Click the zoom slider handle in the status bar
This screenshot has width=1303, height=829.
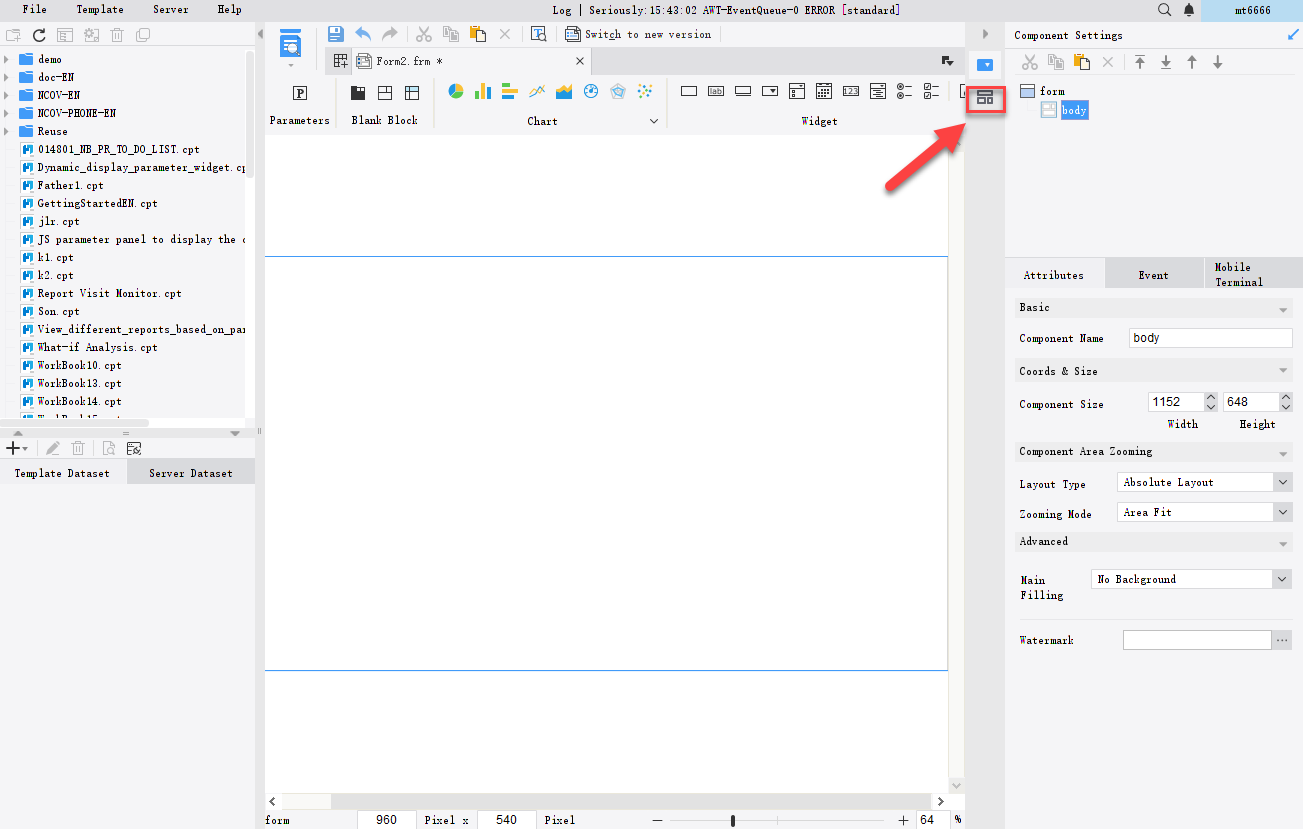coord(733,820)
